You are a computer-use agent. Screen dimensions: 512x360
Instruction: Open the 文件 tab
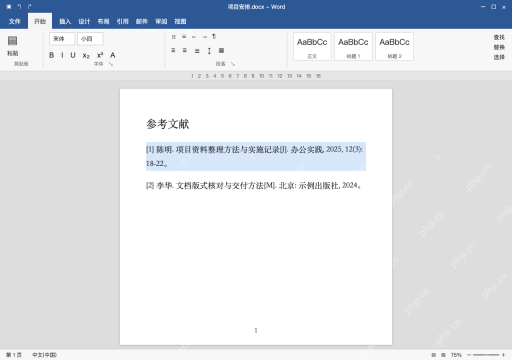(x=14, y=21)
